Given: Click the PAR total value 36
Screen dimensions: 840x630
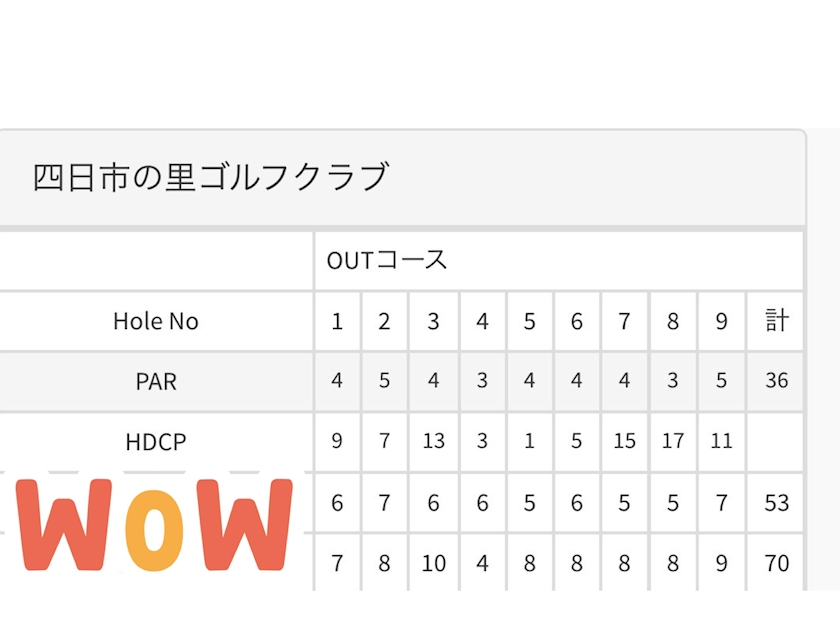Looking at the screenshot, I should click(x=776, y=381).
